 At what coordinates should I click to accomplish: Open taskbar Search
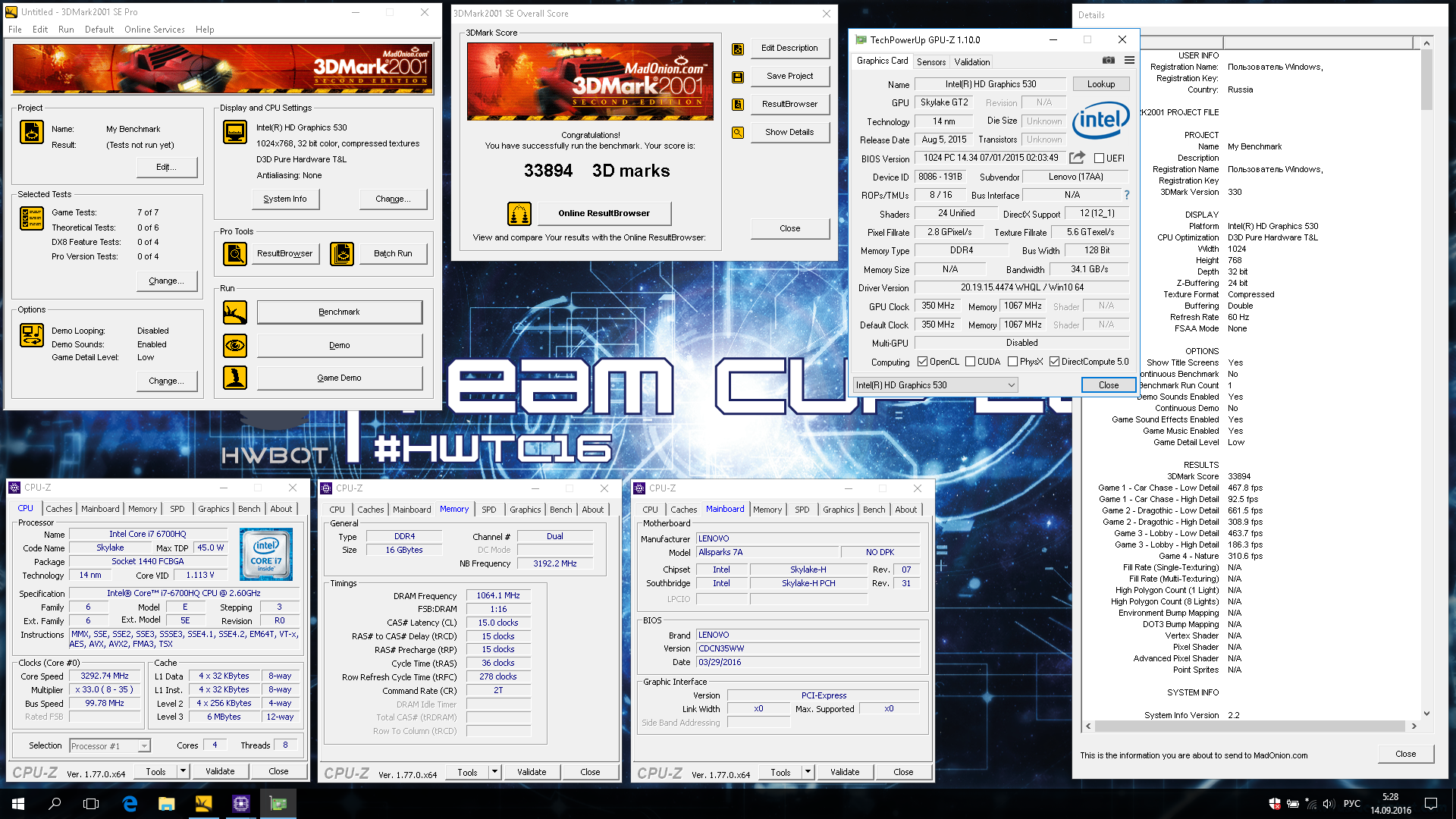55,803
